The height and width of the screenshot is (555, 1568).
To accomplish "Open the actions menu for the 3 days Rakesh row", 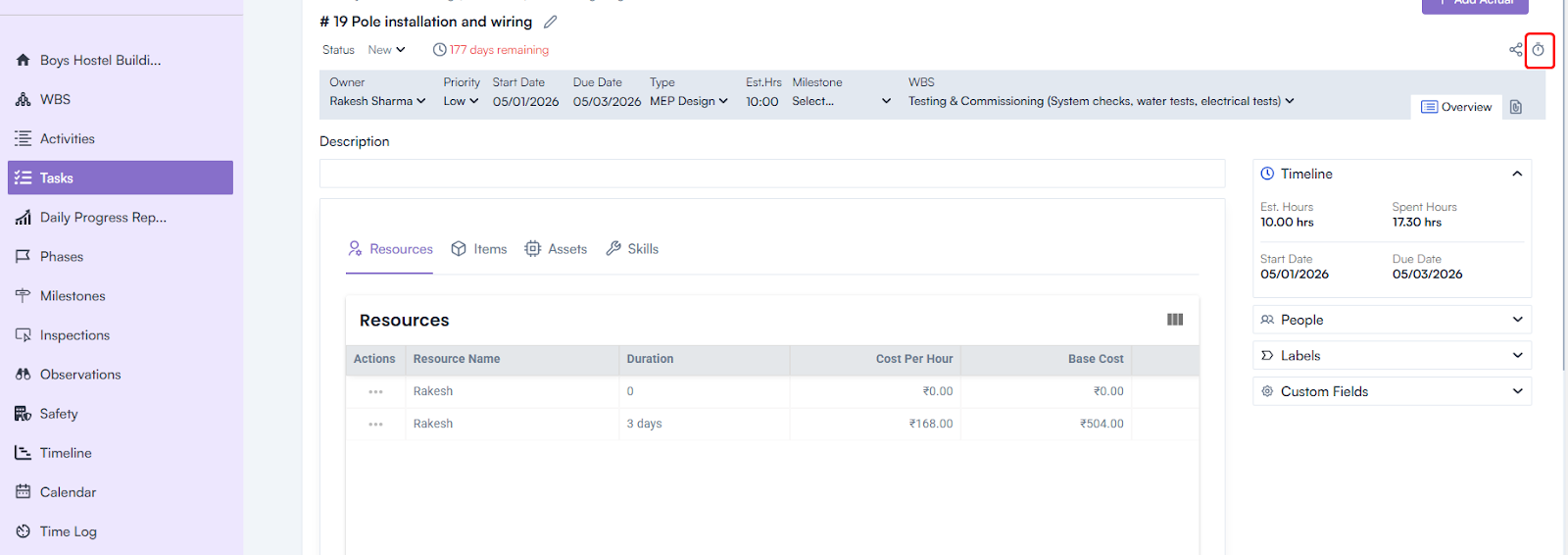I will [375, 425].
